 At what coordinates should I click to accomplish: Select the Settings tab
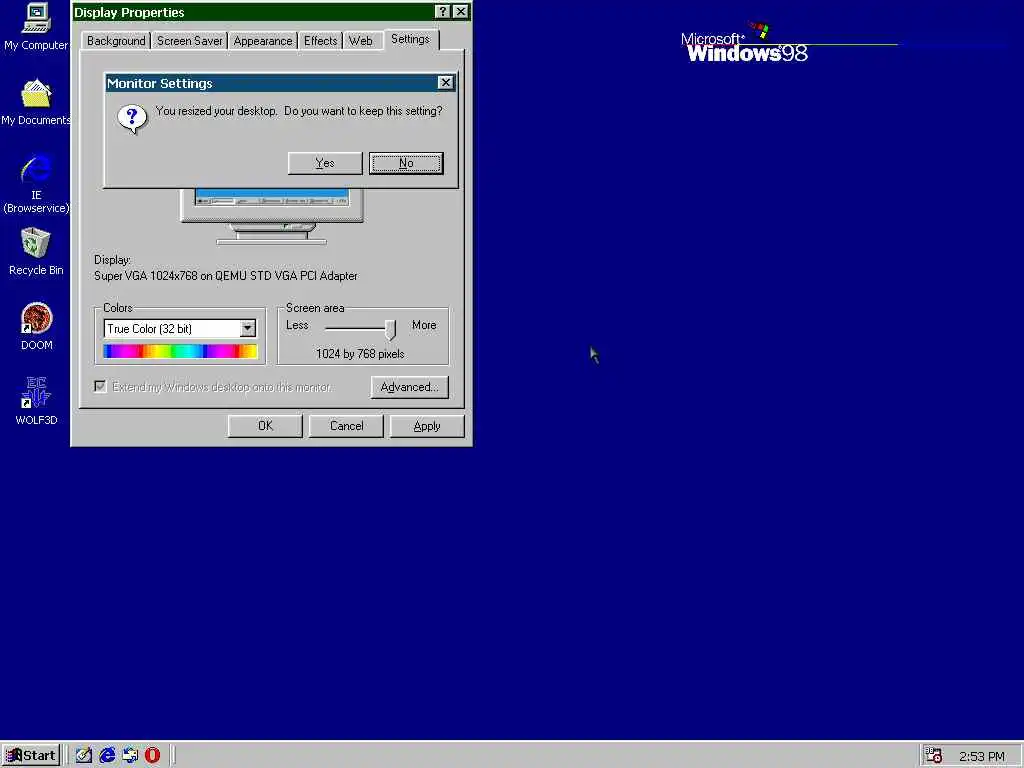(x=411, y=39)
